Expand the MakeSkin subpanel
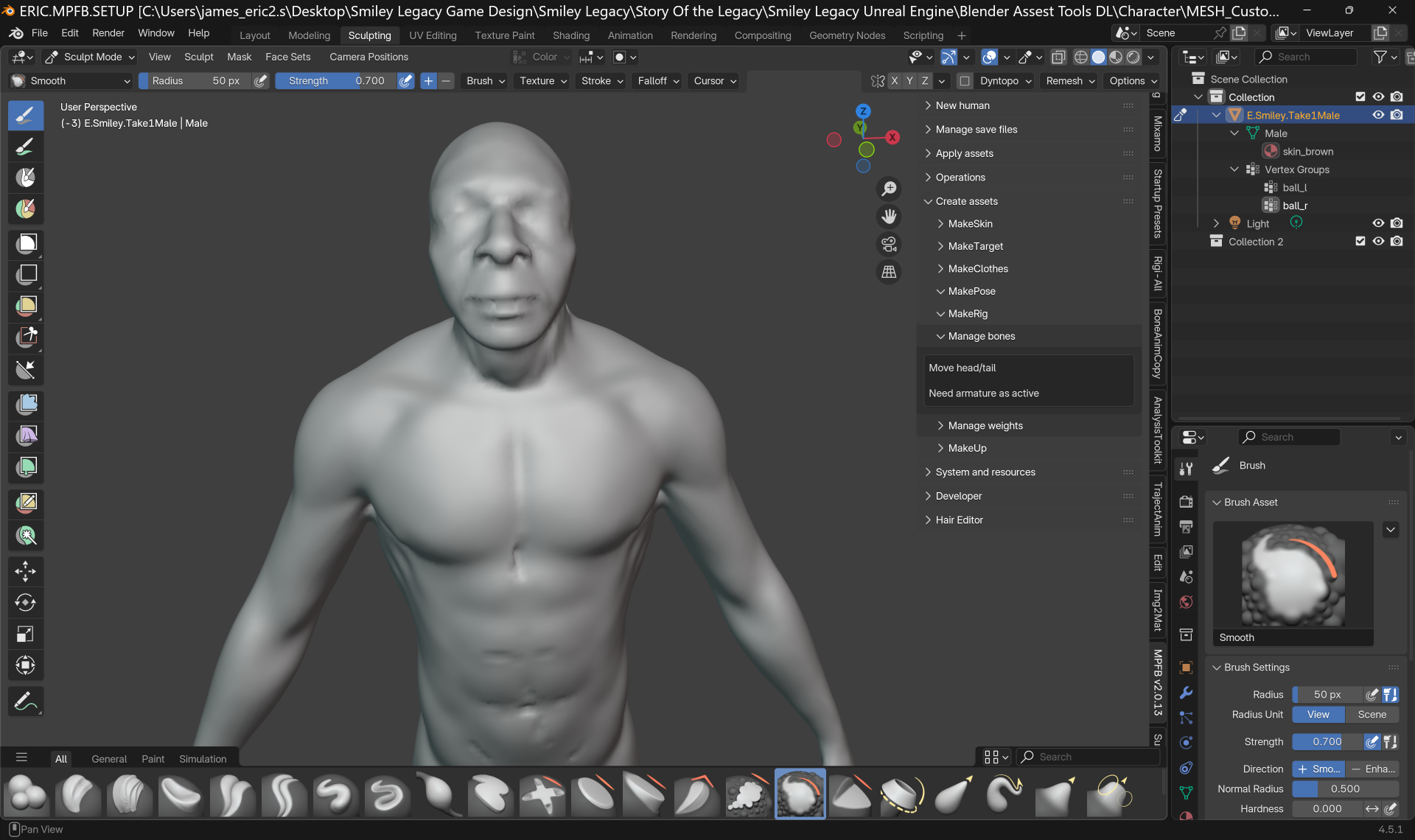Viewport: 1415px width, 840px height. click(x=970, y=224)
